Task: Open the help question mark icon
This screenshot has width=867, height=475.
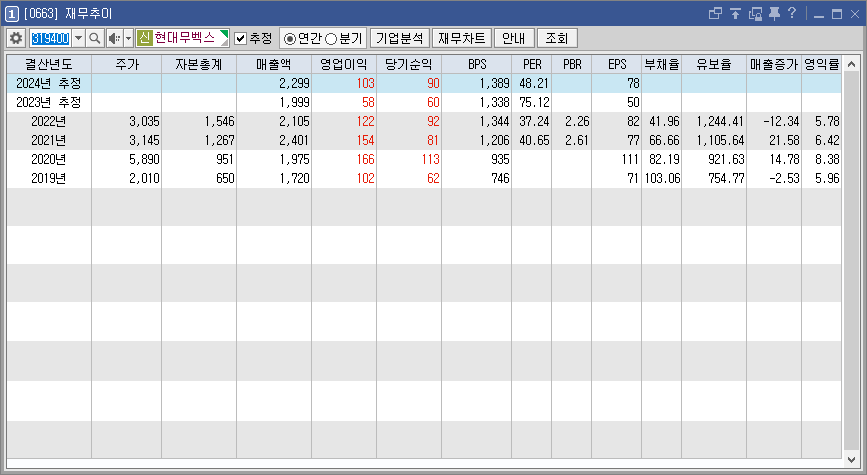Action: 792,13
